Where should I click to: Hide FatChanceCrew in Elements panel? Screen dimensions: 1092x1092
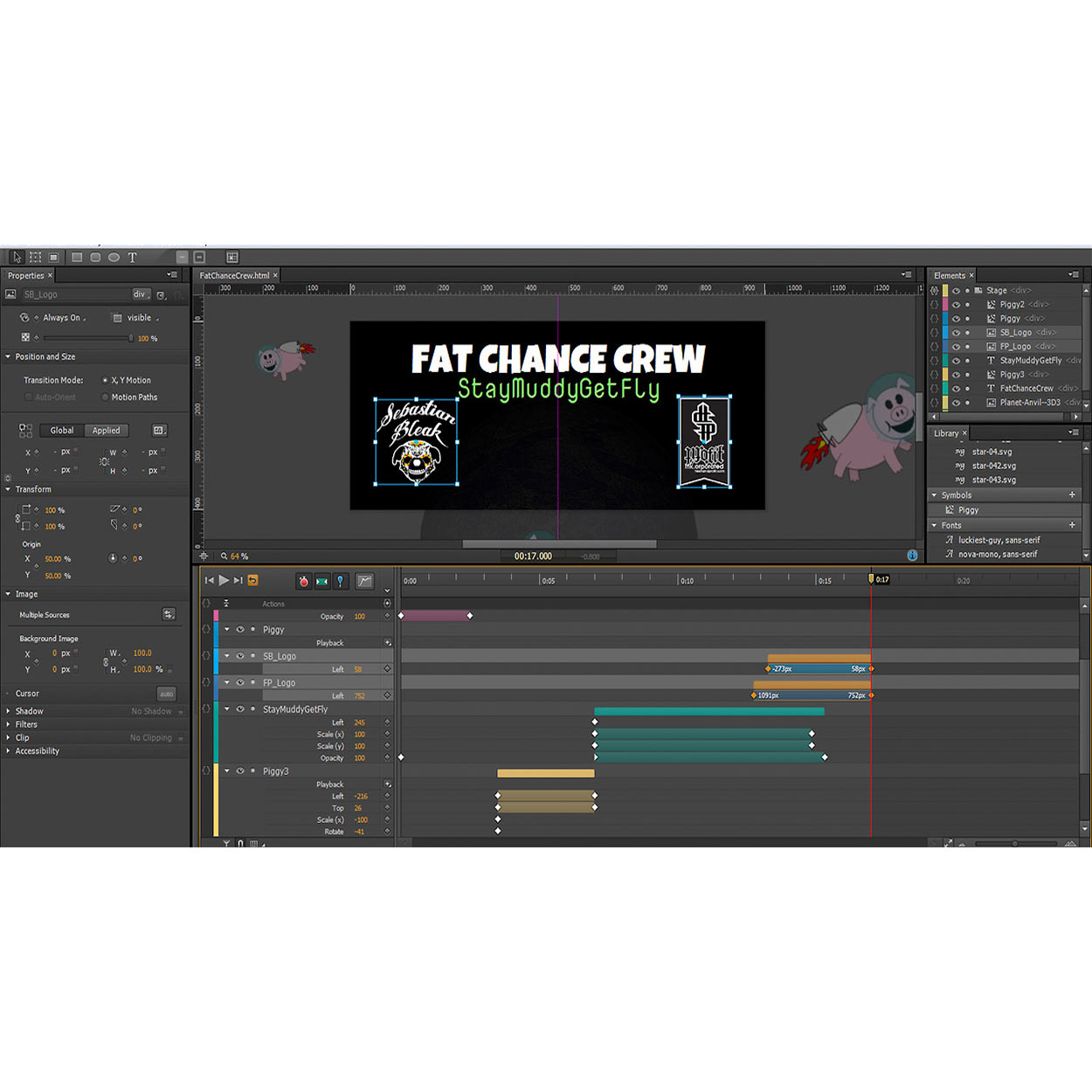pyautogui.click(x=955, y=388)
